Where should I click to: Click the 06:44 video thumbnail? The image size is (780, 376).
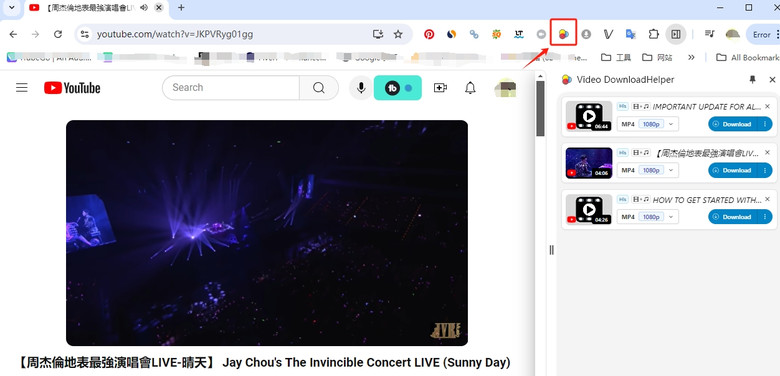[589, 116]
